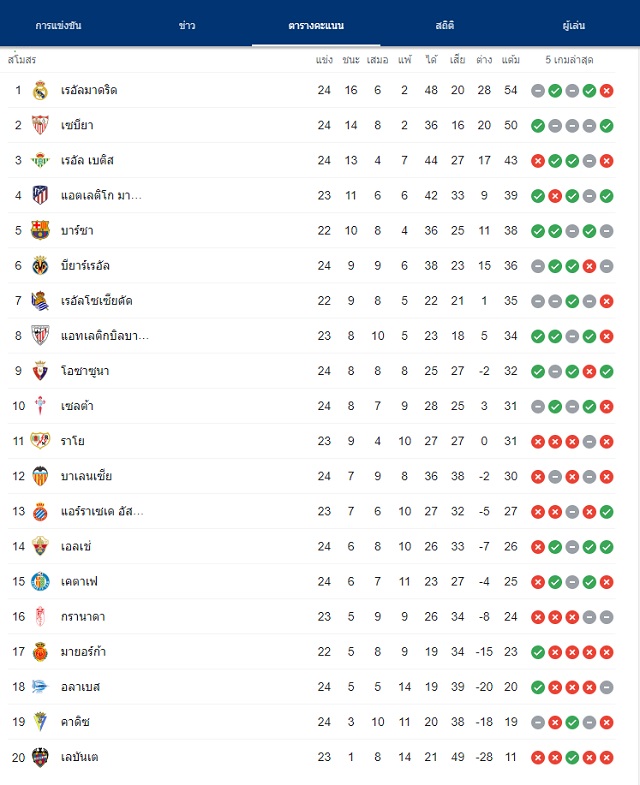Click the Atletico Madrid crest in row 4

[40, 195]
